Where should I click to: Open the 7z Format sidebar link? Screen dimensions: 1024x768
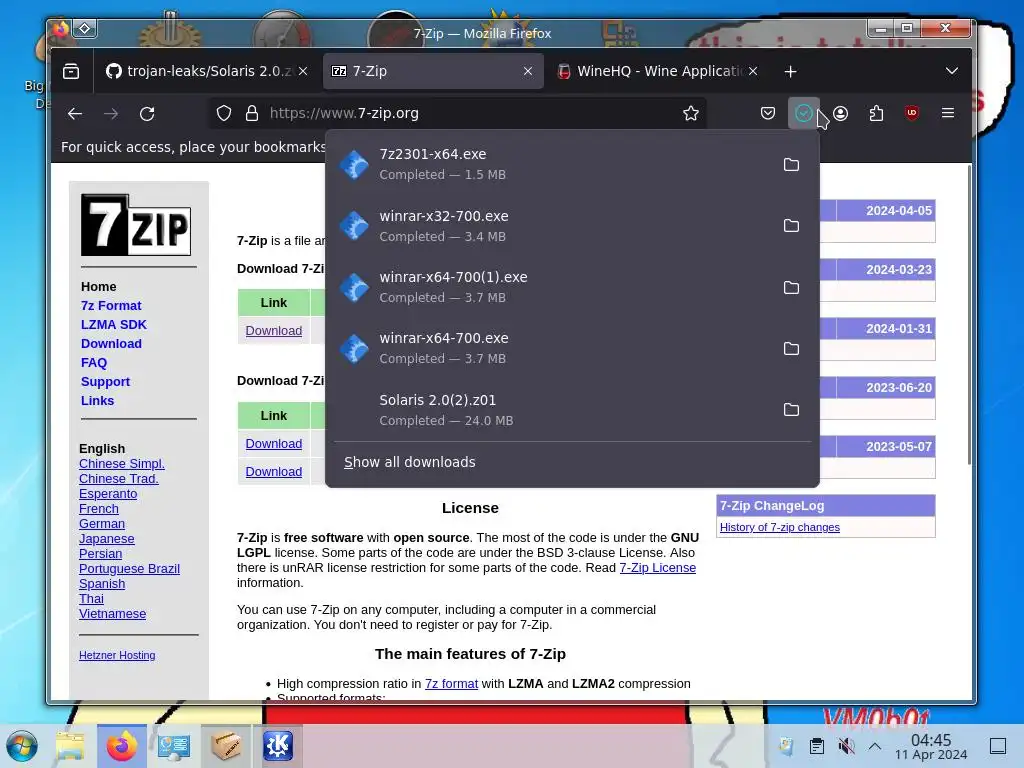[111, 306]
